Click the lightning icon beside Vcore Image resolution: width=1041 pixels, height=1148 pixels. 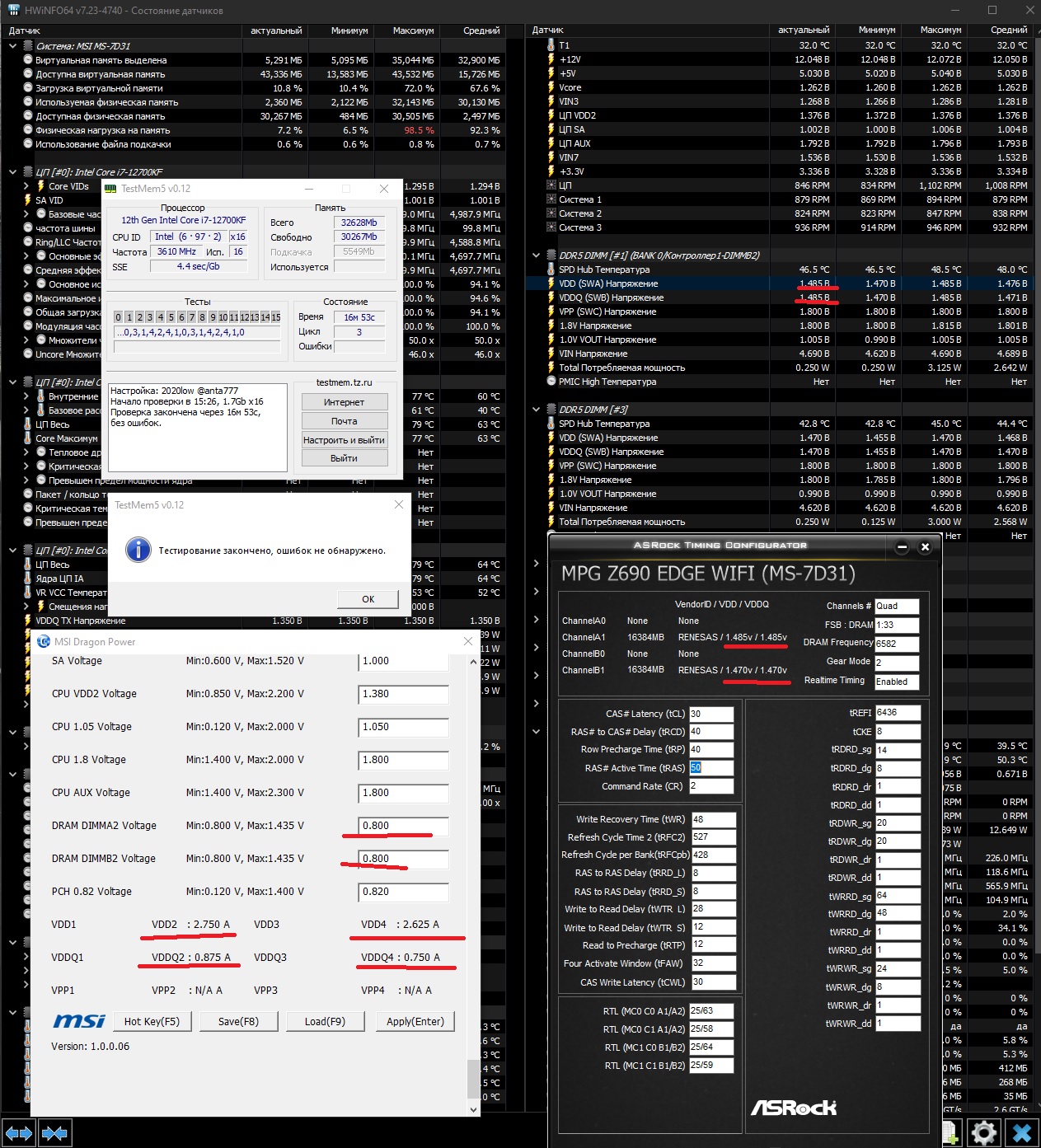(551, 87)
